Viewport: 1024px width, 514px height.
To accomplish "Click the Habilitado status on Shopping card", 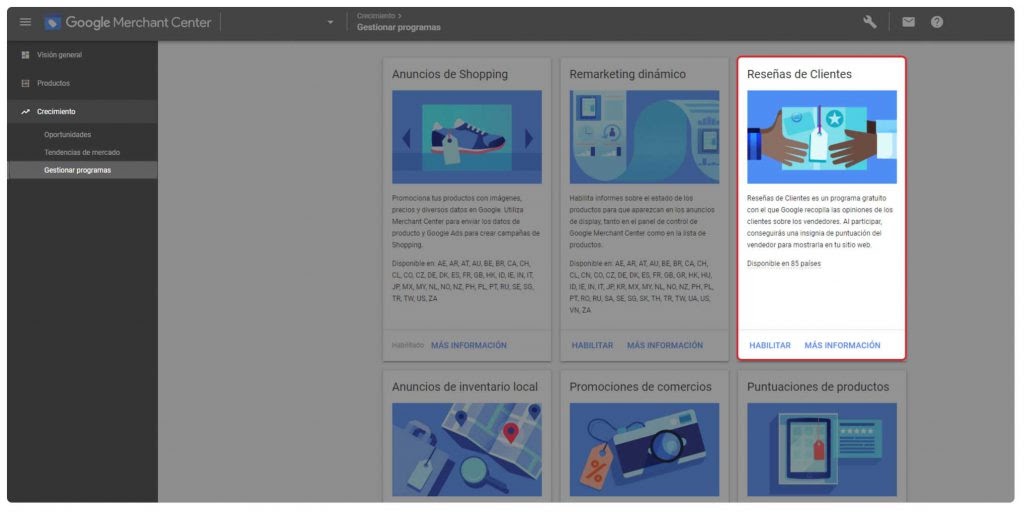I will point(408,345).
